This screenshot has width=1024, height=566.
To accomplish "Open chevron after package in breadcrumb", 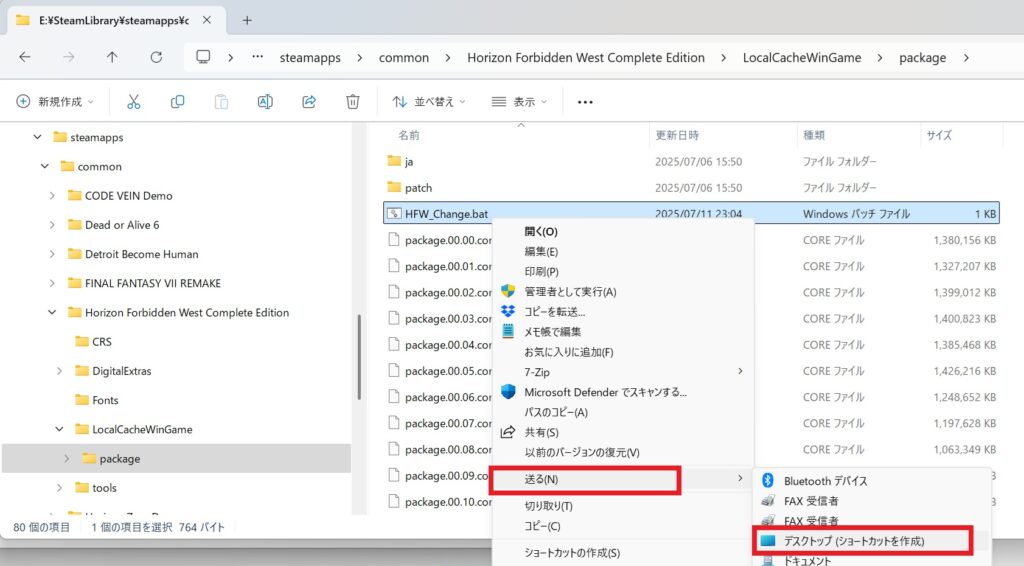I will tap(967, 57).
